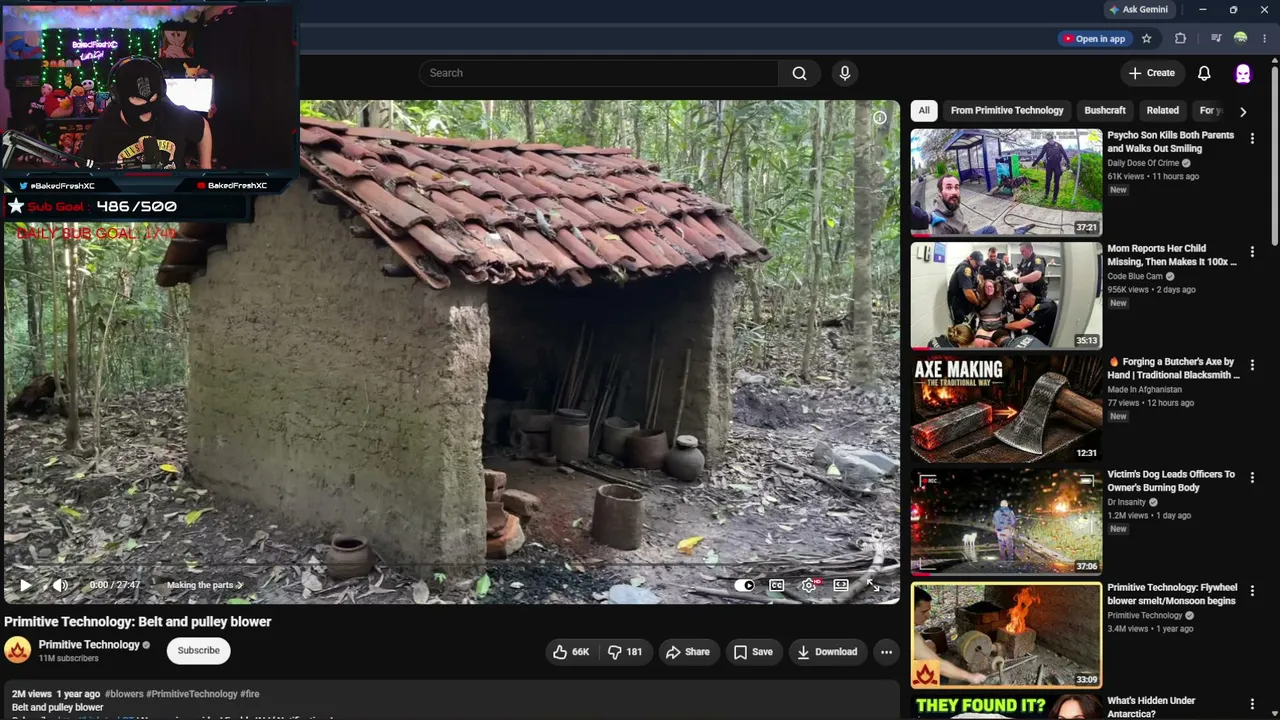Click the #fire hashtag
Image resolution: width=1280 pixels, height=720 pixels.
(x=250, y=694)
